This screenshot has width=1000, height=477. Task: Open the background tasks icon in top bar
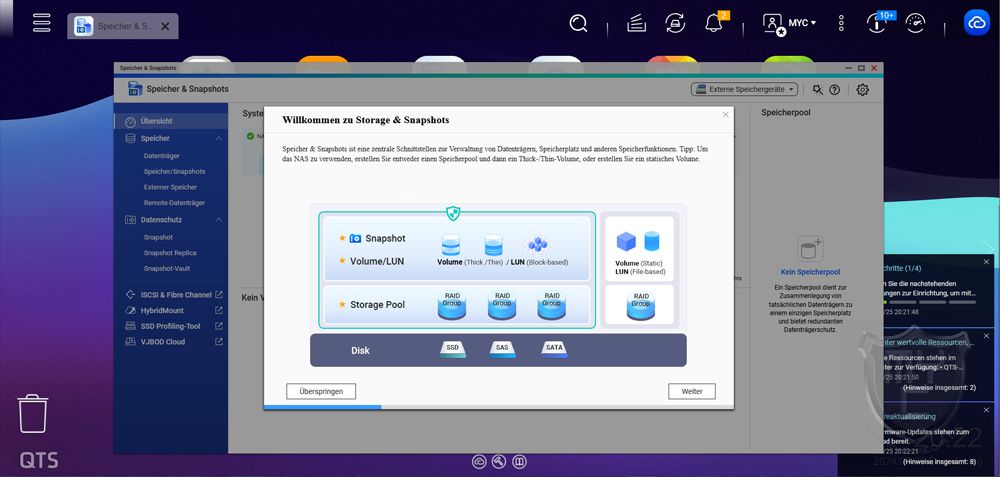(x=636, y=24)
